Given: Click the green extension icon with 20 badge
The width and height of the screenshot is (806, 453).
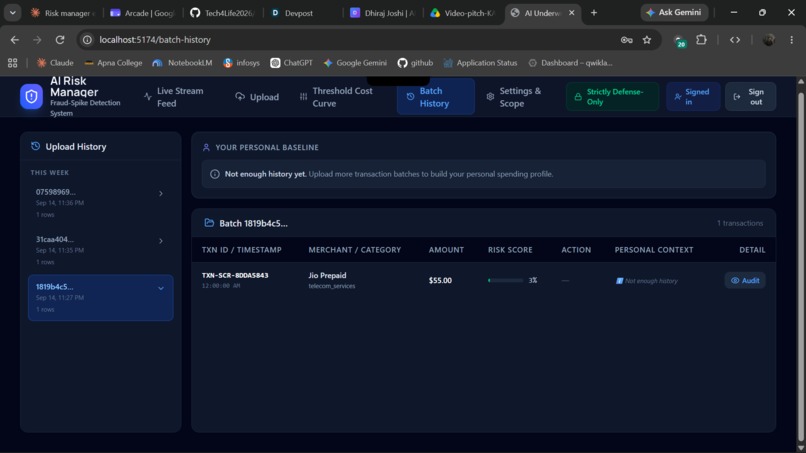Looking at the screenshot, I should tap(679, 41).
